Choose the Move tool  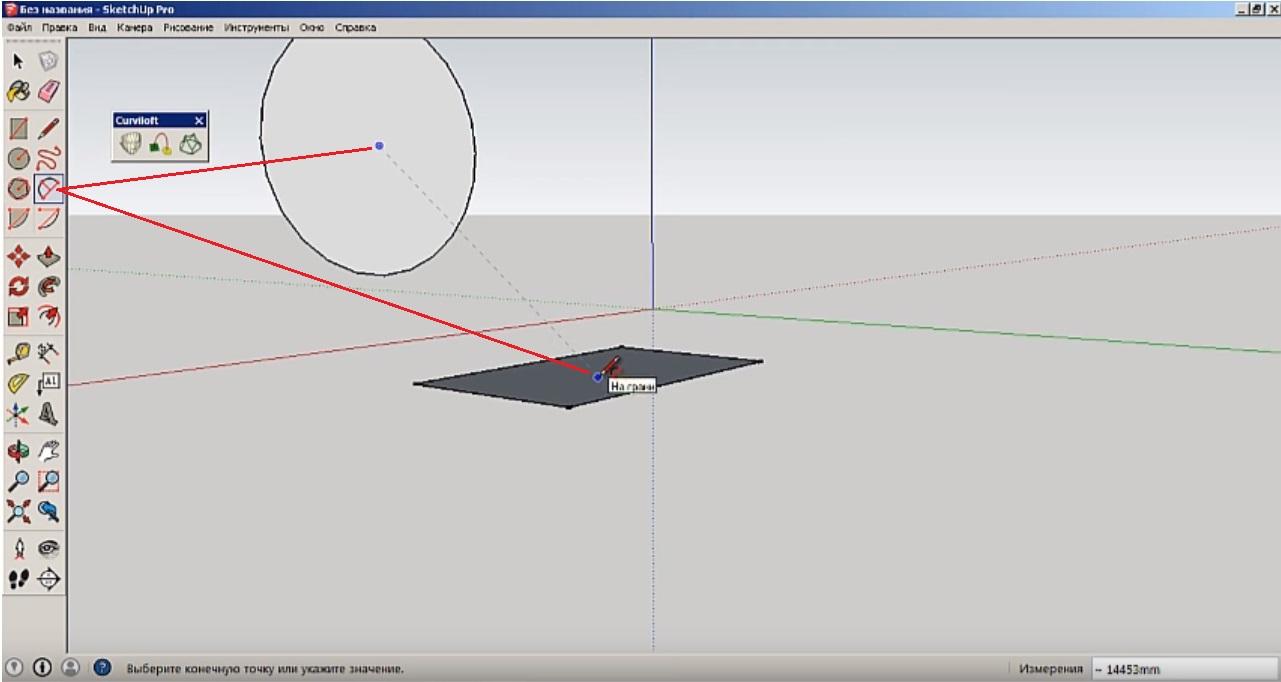tap(18, 257)
